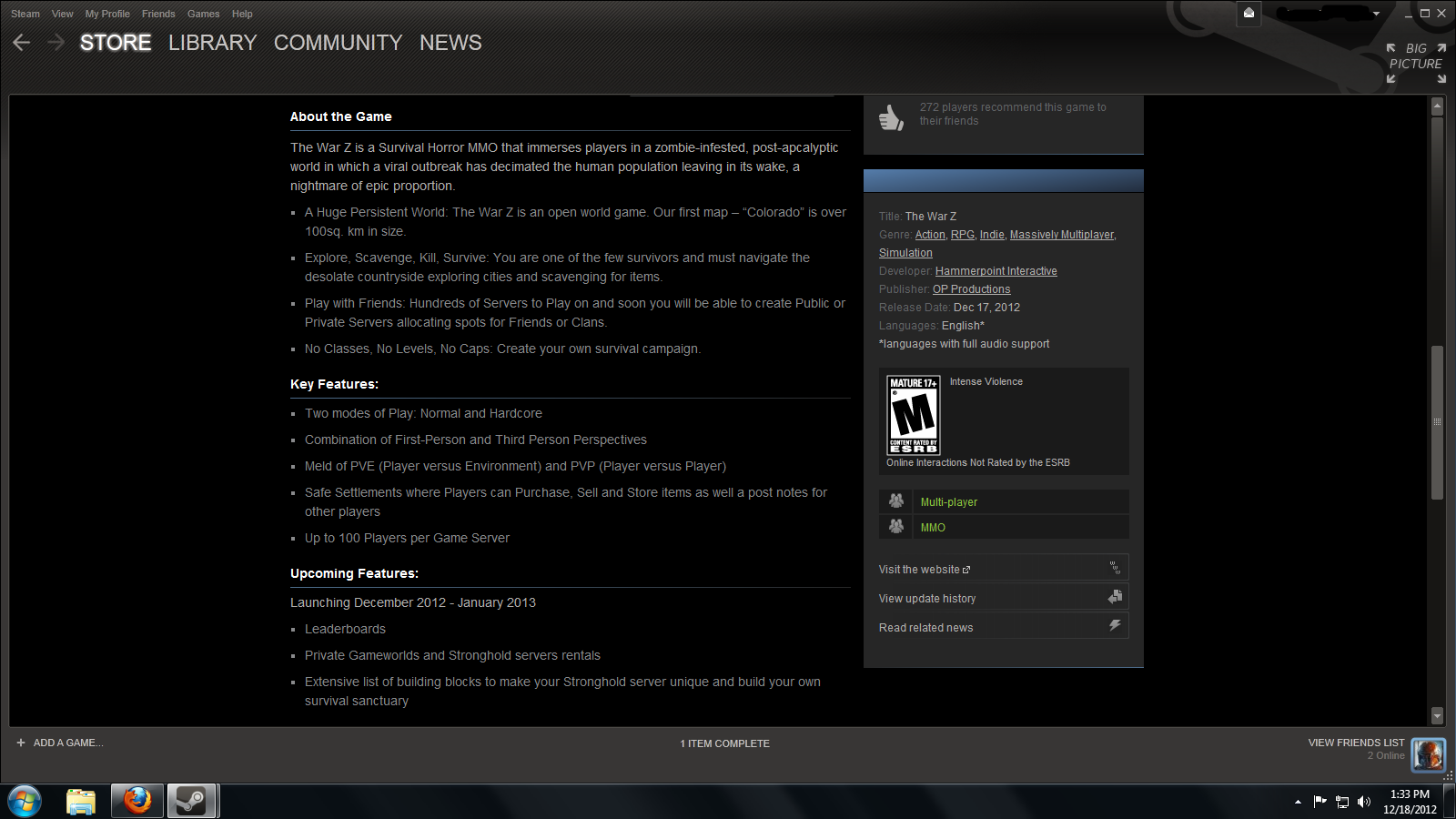The image size is (1456, 819).
Task: Click the scroll down arrow of page
Action: [x=1437, y=715]
